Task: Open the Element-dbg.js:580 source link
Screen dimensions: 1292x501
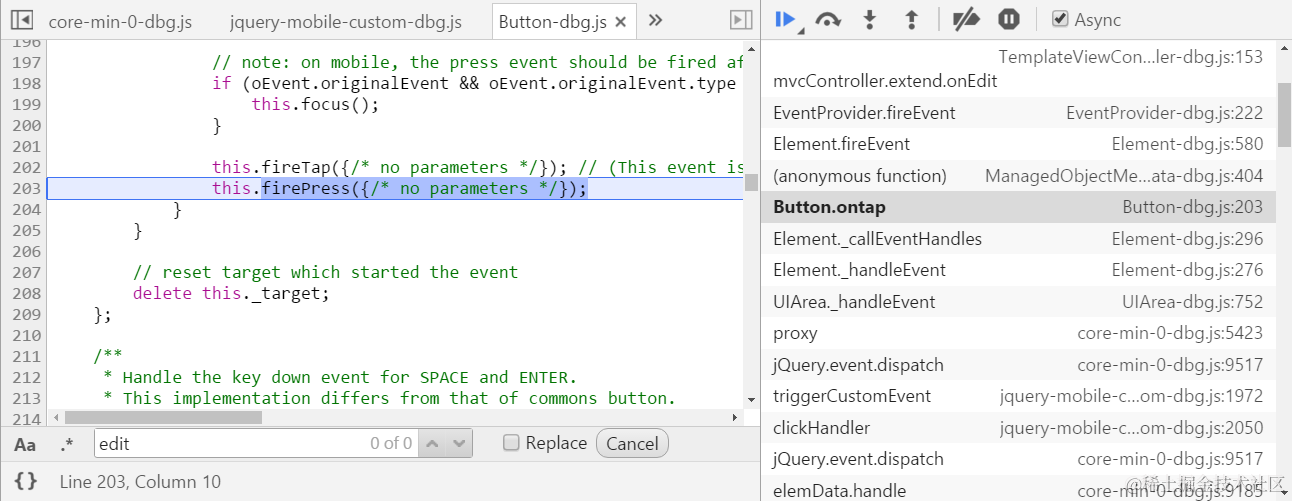Action: [1187, 144]
